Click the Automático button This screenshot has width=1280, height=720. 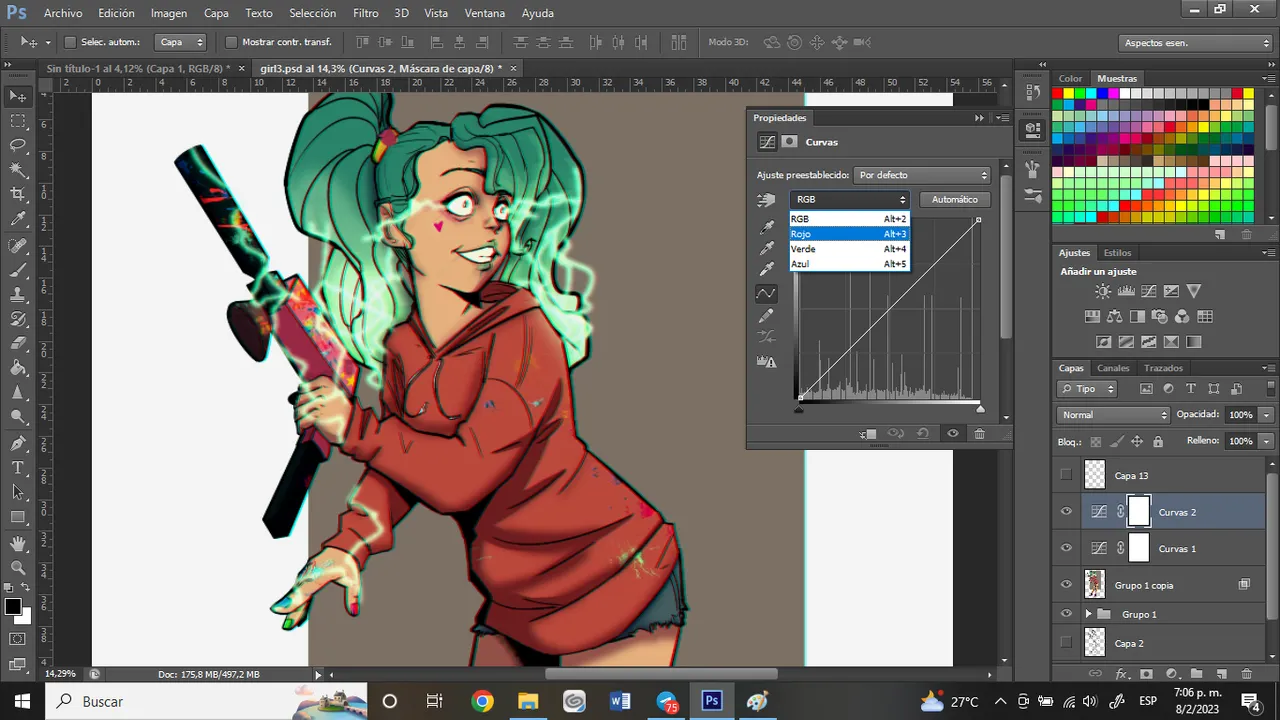955,200
